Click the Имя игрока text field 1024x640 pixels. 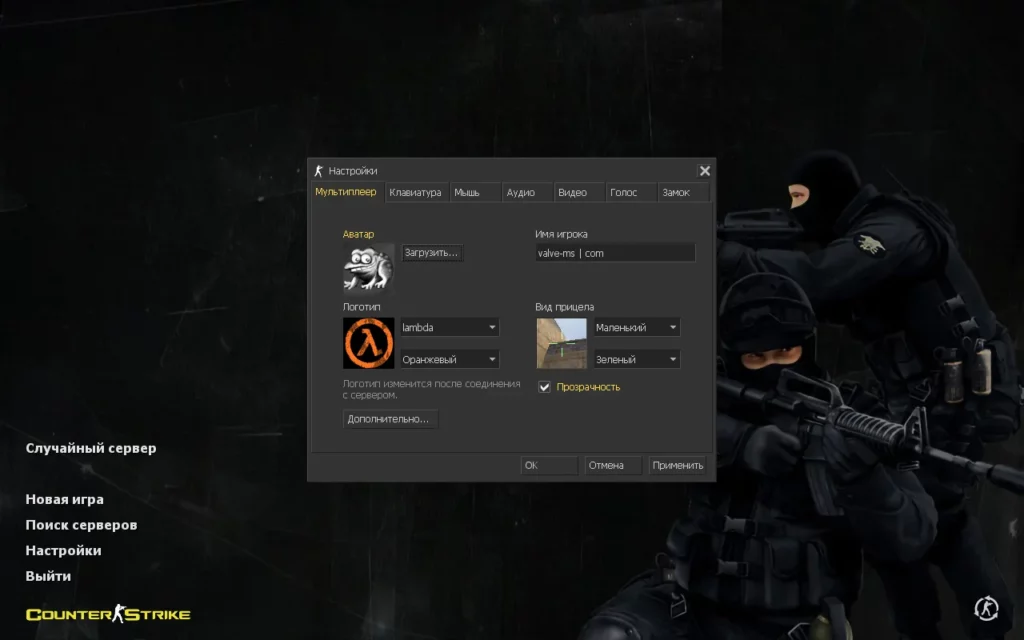pos(614,253)
